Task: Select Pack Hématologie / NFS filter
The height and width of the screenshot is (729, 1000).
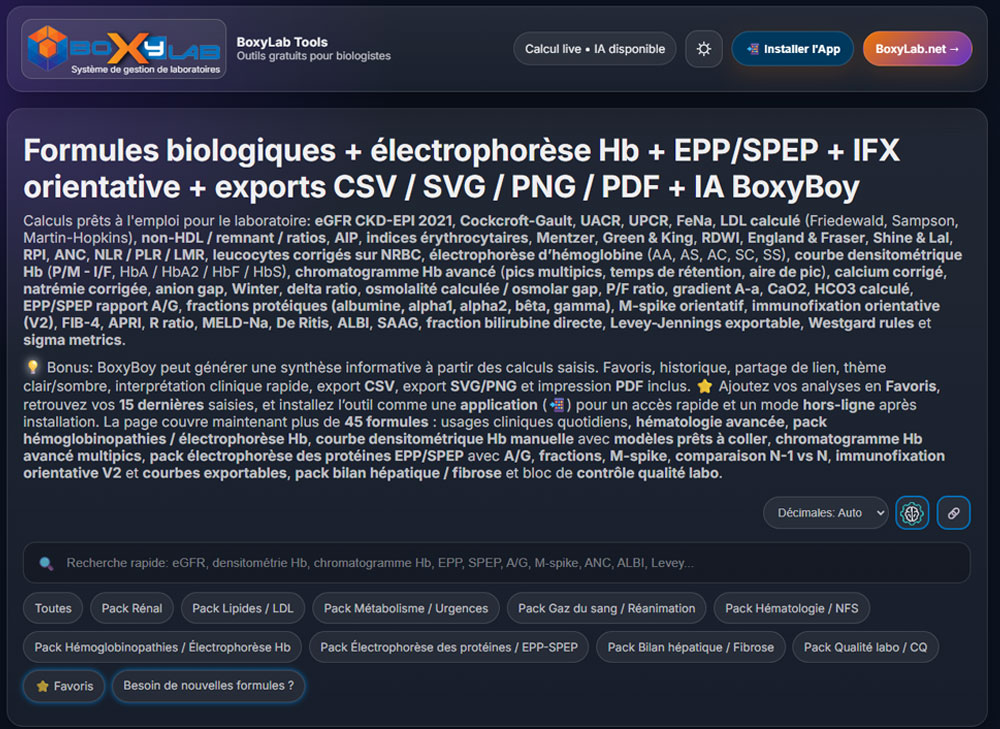Action: 791,608
